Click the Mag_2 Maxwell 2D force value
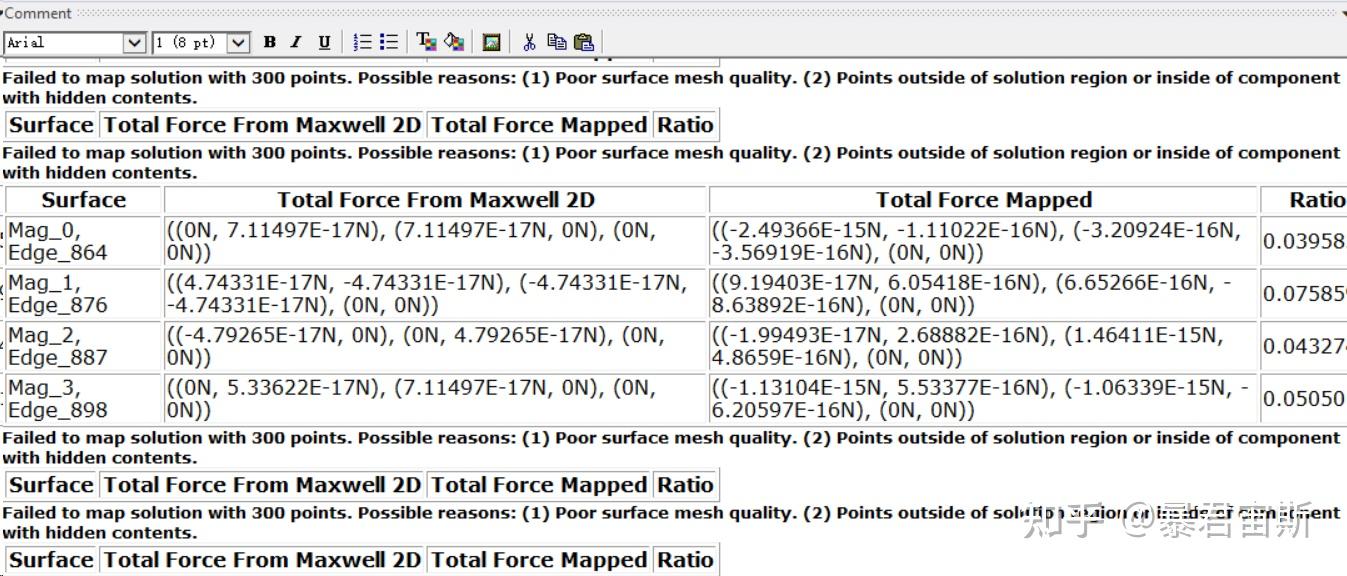1347x576 pixels. click(x=436, y=346)
